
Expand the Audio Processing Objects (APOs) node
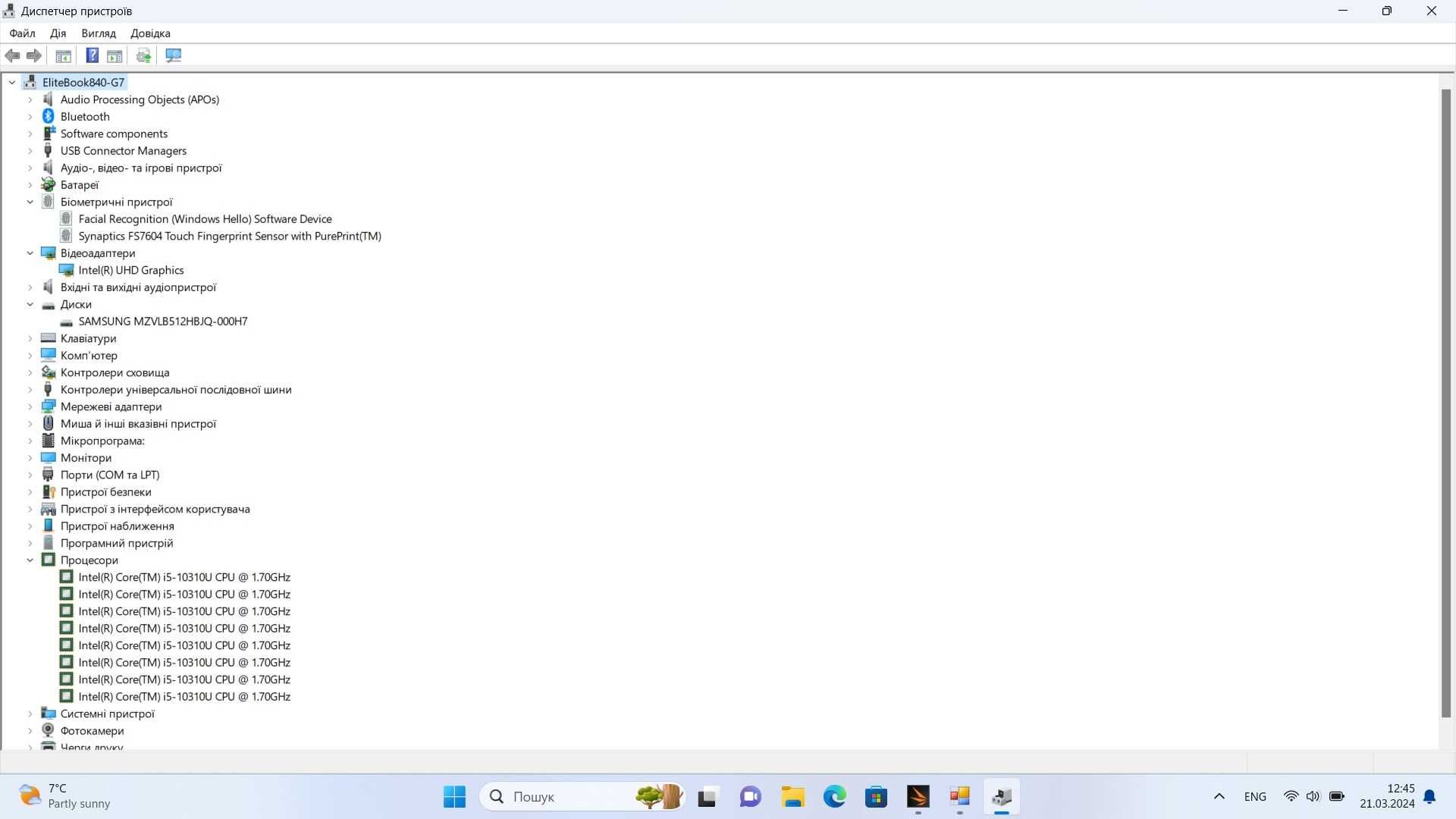(30, 99)
